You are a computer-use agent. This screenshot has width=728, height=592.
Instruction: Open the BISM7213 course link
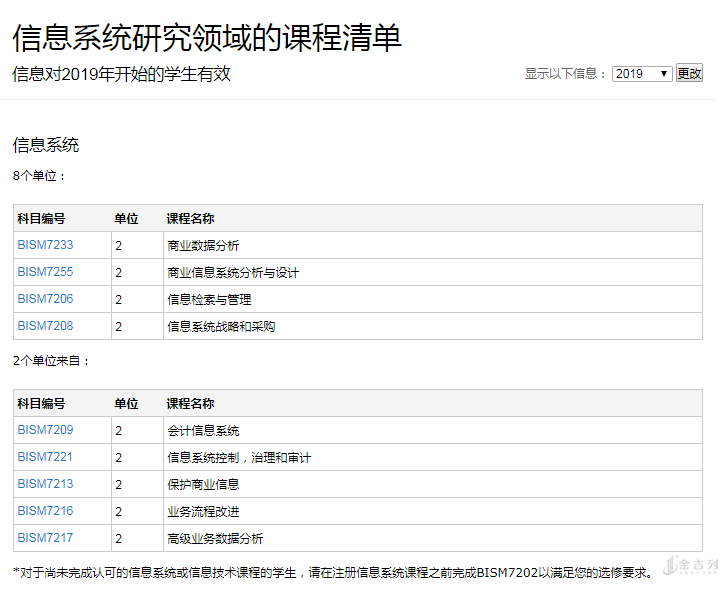tap(45, 484)
